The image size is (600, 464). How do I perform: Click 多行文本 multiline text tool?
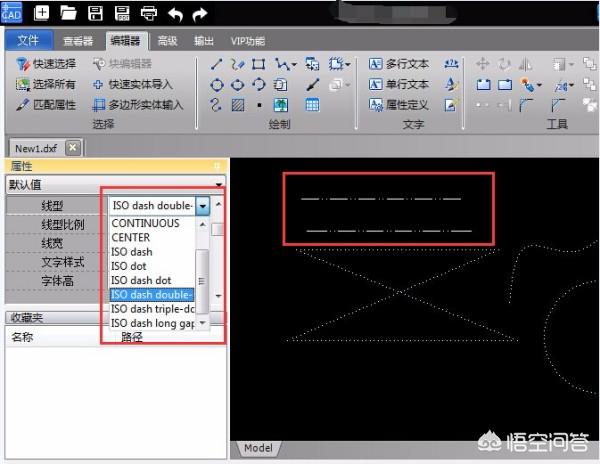coord(399,64)
